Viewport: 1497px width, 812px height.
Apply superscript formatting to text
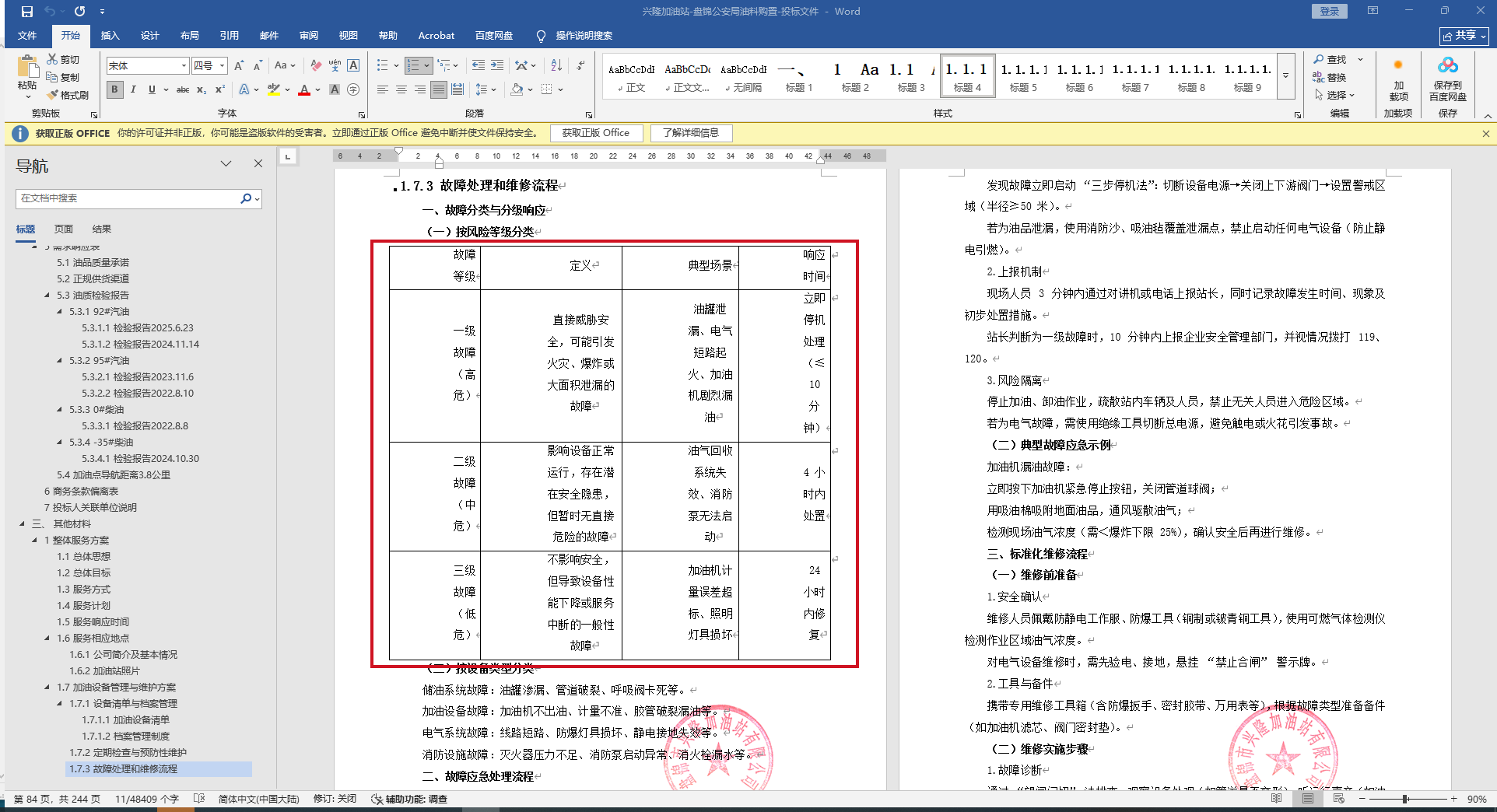click(220, 89)
